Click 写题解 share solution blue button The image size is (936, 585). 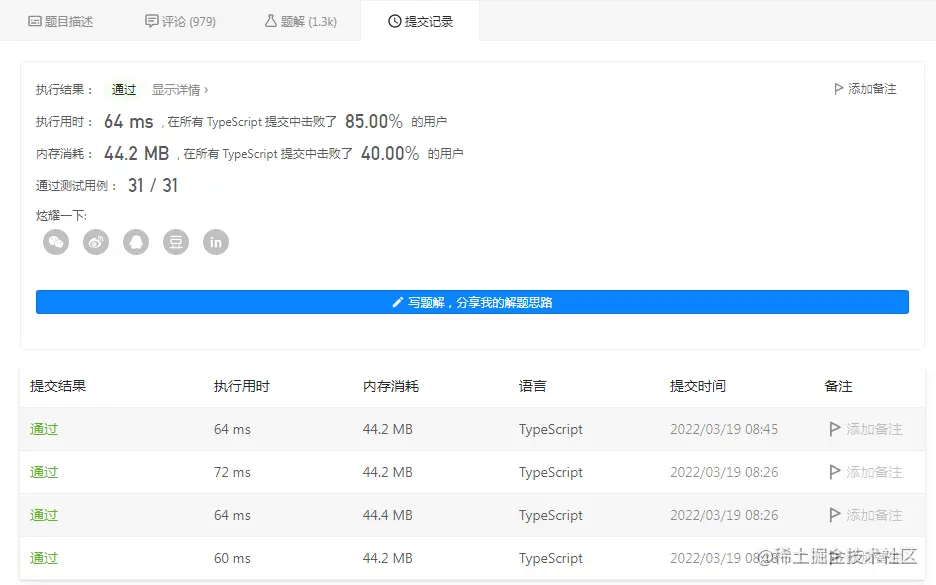pos(472,302)
